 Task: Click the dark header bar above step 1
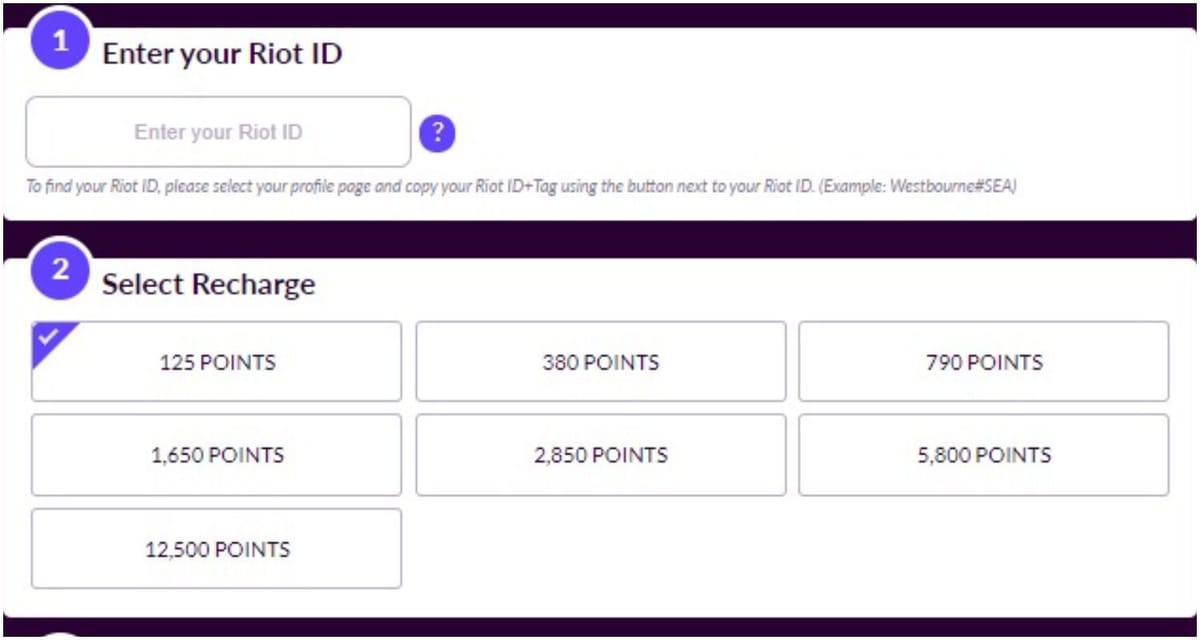pos(600,9)
